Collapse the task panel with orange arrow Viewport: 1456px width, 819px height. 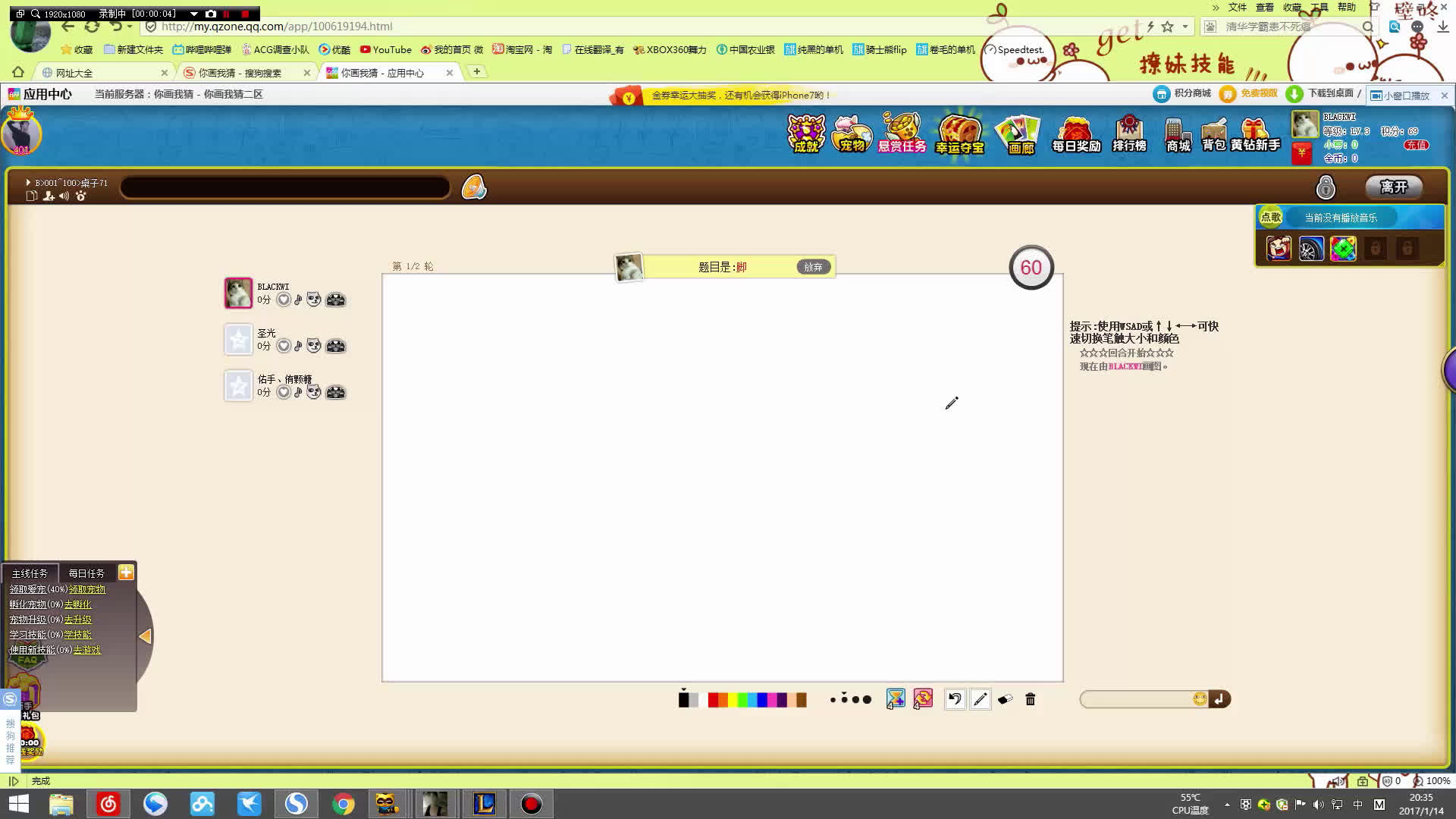144,636
